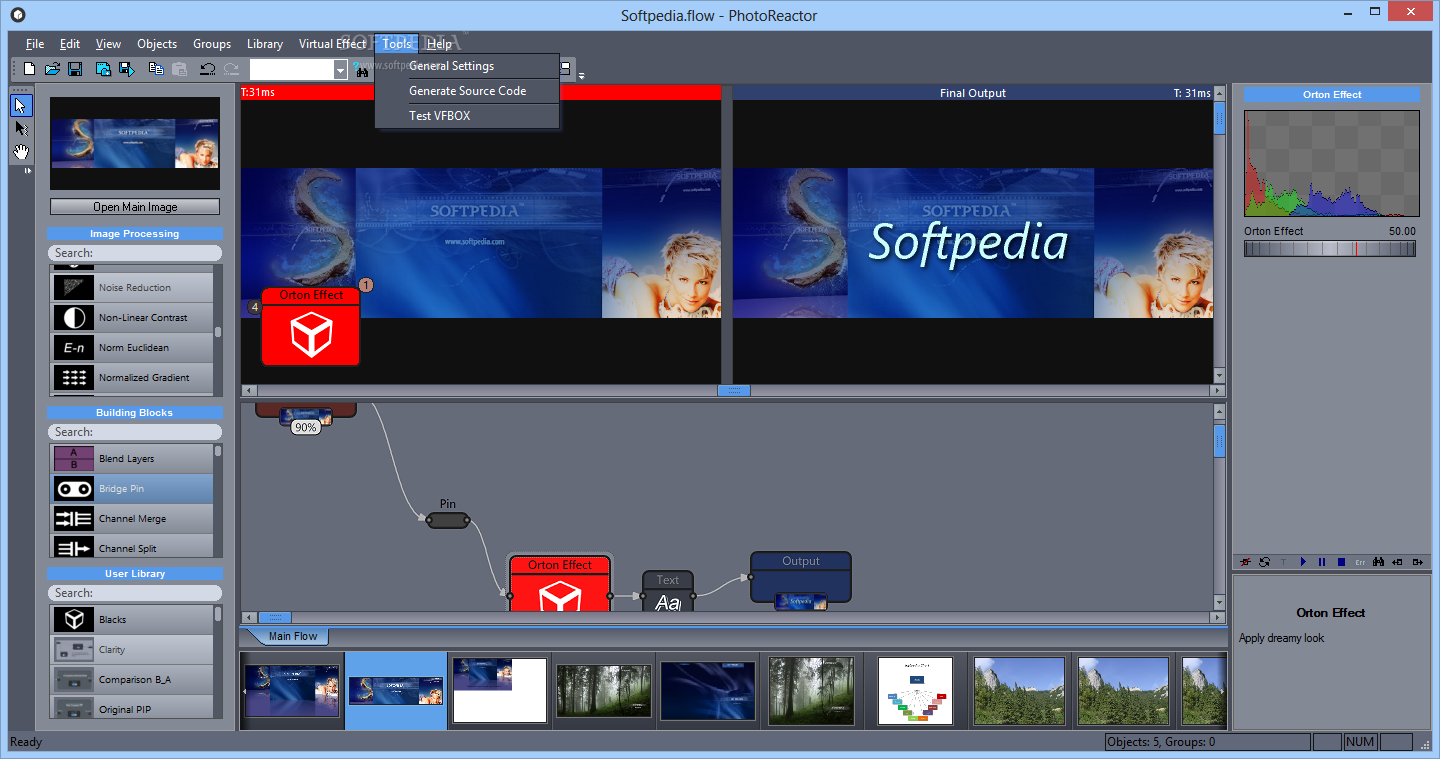
Task: Click the flow graph horizontal scrollbar thumb
Action: pos(275,618)
